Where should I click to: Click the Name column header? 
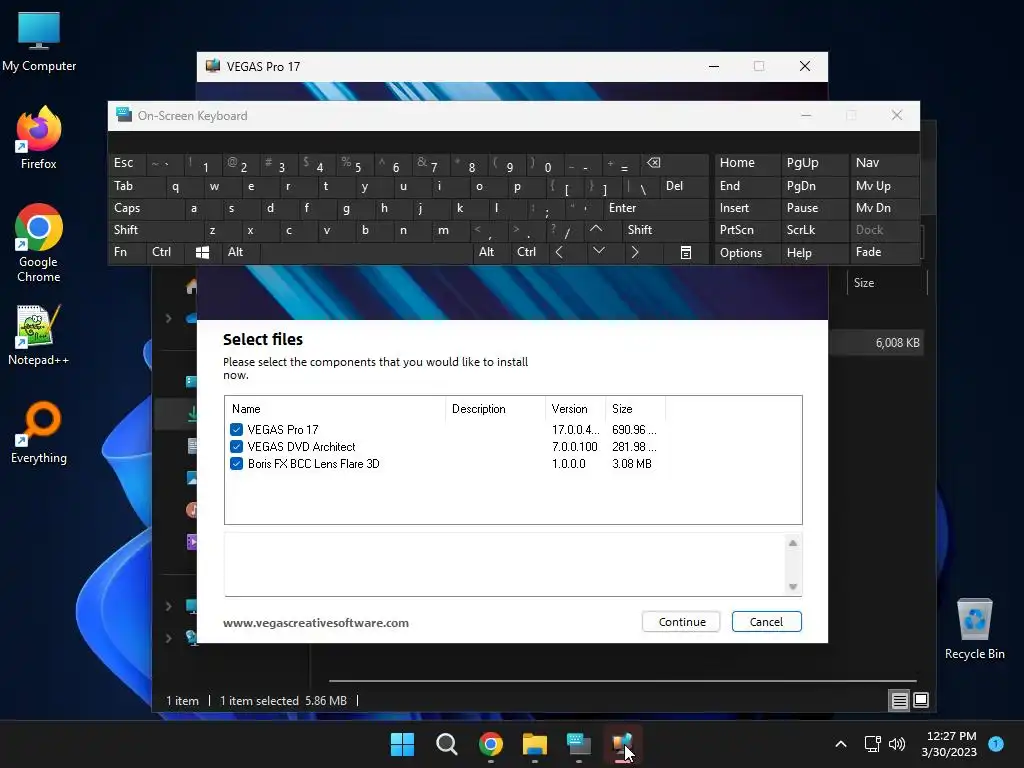point(336,409)
